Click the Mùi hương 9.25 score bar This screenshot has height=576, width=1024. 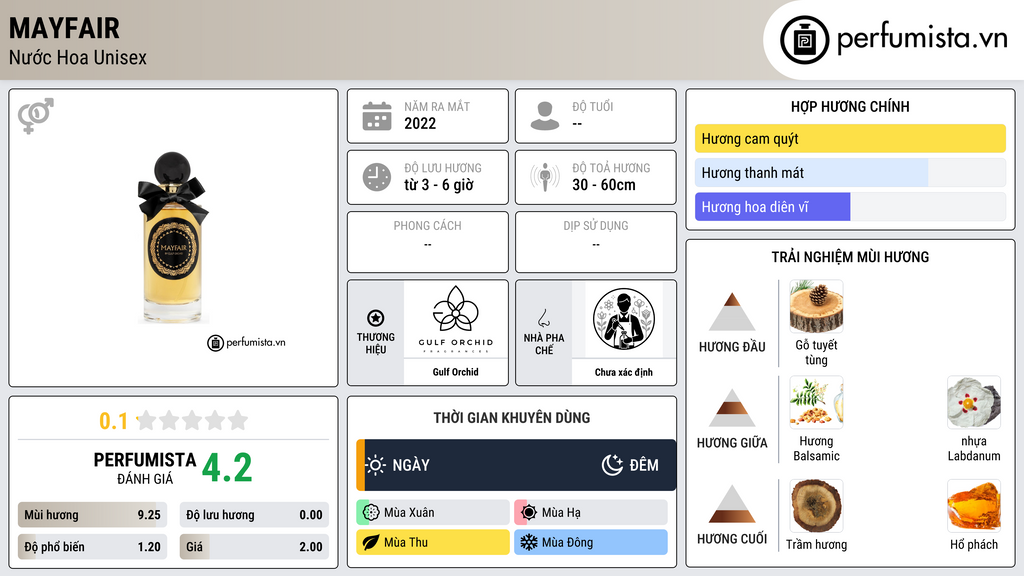(92, 515)
